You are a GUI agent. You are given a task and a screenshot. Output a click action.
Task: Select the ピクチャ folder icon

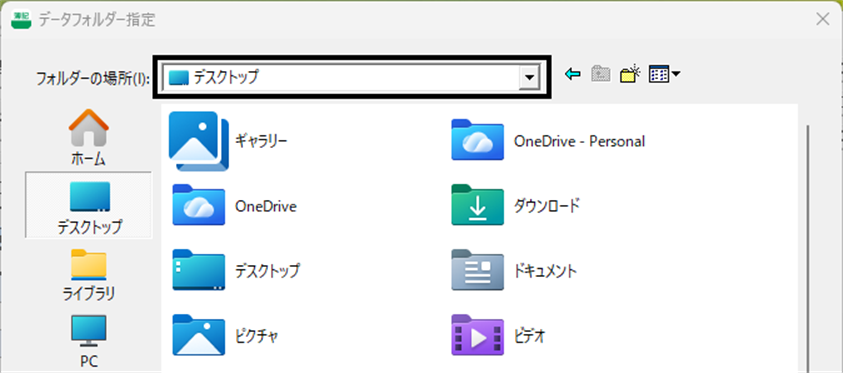pyautogui.click(x=198, y=336)
